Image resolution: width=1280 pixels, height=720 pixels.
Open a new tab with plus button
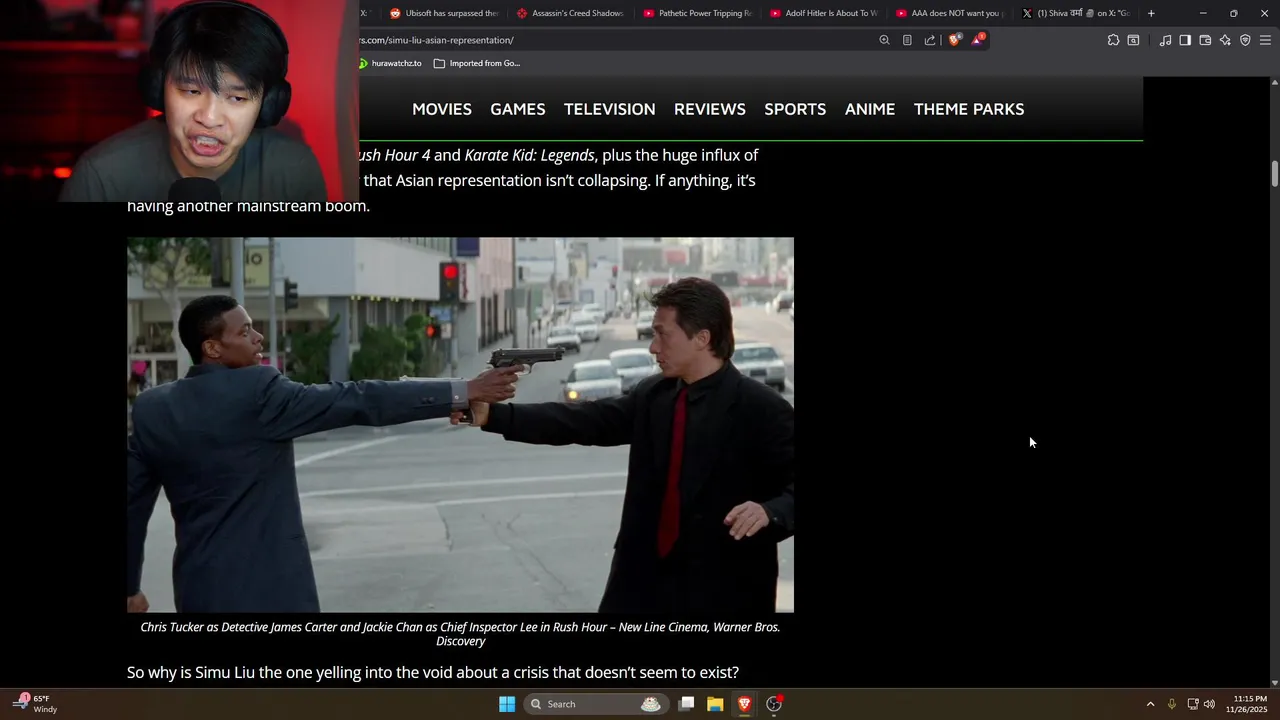pyautogui.click(x=1151, y=13)
